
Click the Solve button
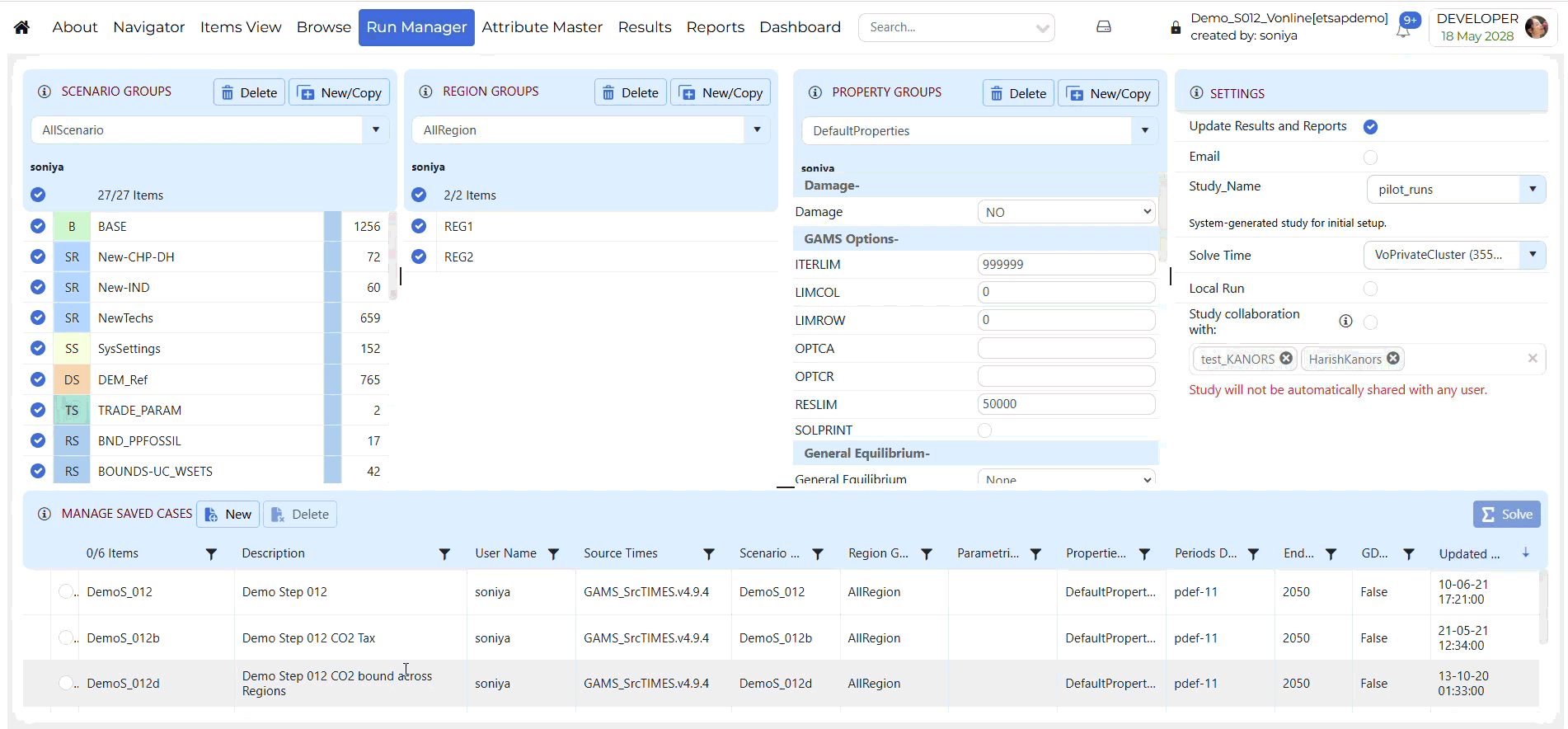pyautogui.click(x=1507, y=515)
